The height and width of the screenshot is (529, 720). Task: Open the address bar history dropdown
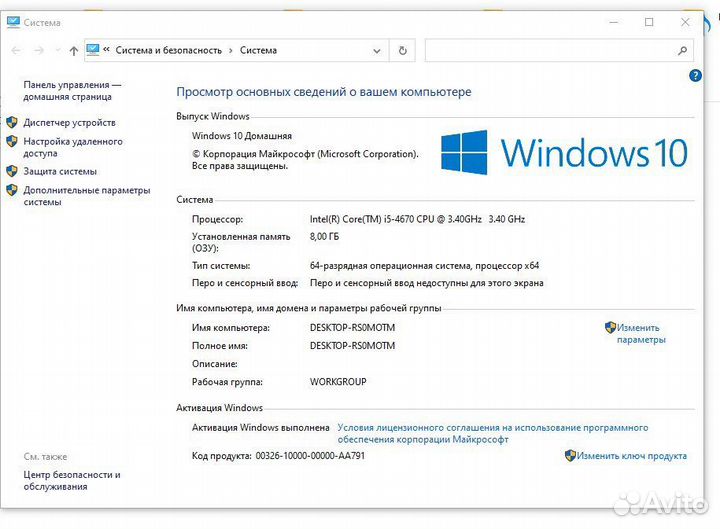pos(377,51)
